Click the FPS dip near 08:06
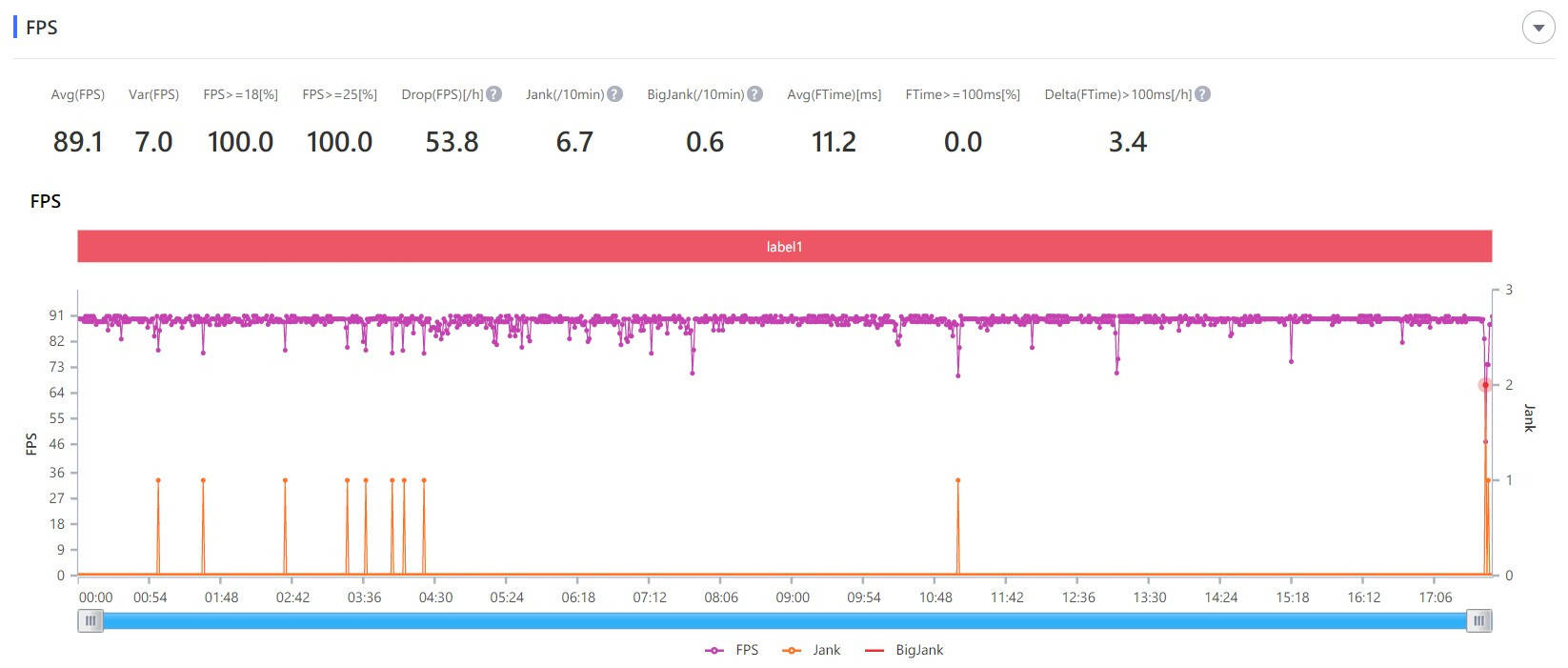 click(x=693, y=372)
